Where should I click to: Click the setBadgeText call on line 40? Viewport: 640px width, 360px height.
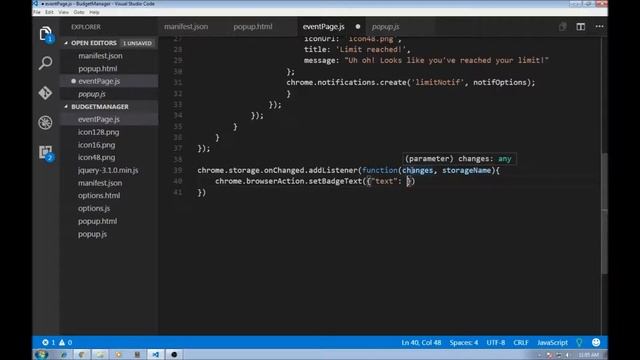point(335,181)
